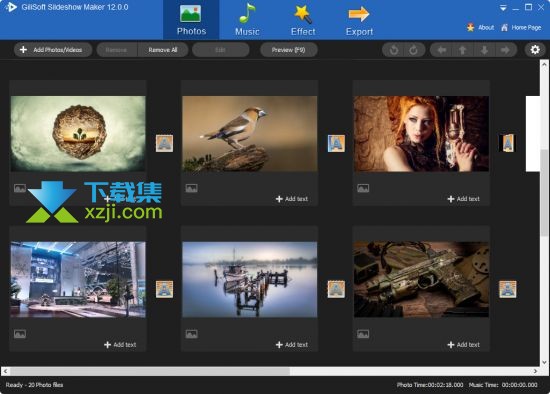Move photo left with arrow icon
550x394 pixels.
442,50
